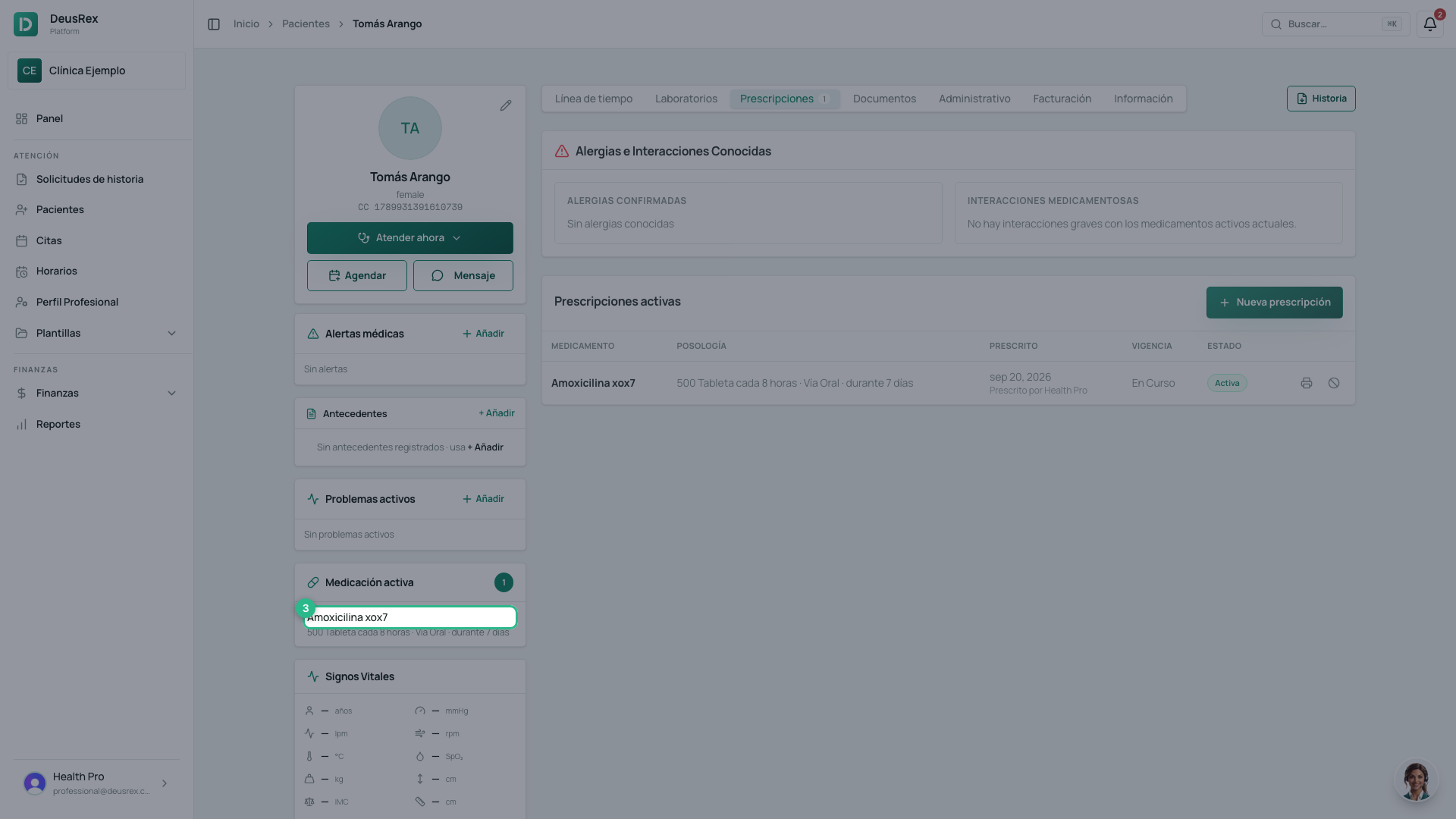Cancel the Amoxicilina xox7 prescription icon

(x=1334, y=383)
